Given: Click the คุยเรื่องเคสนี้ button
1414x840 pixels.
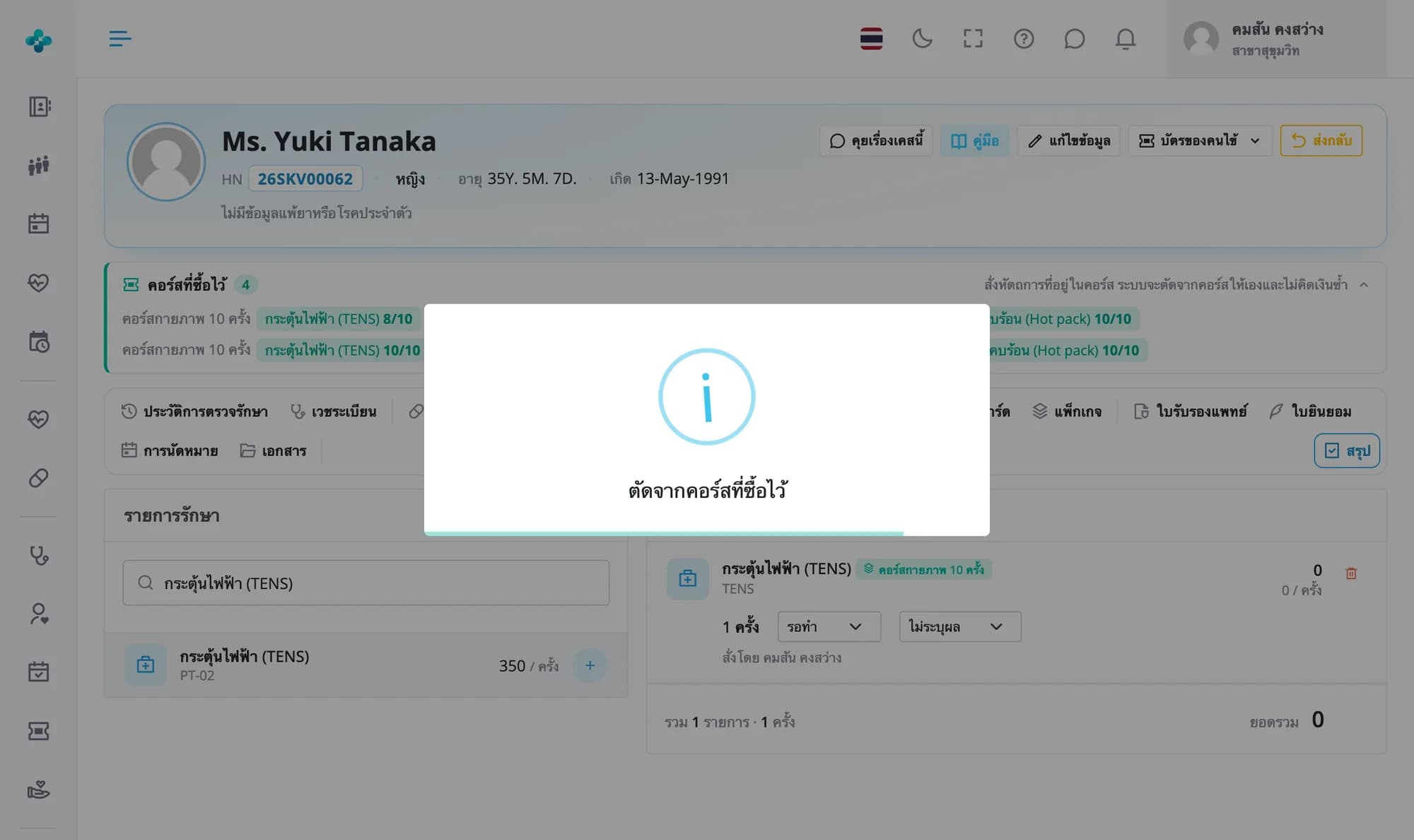Looking at the screenshot, I should tap(876, 141).
